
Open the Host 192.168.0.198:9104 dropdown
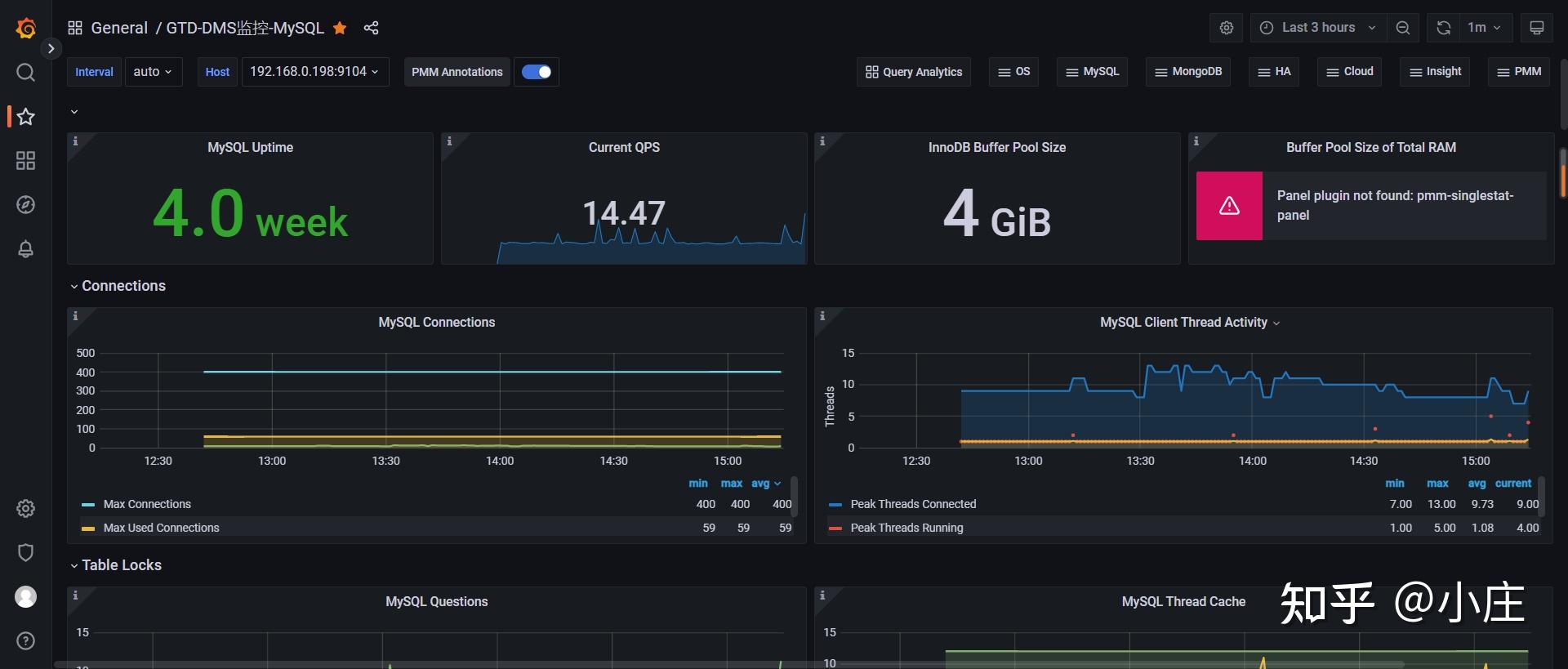point(314,72)
